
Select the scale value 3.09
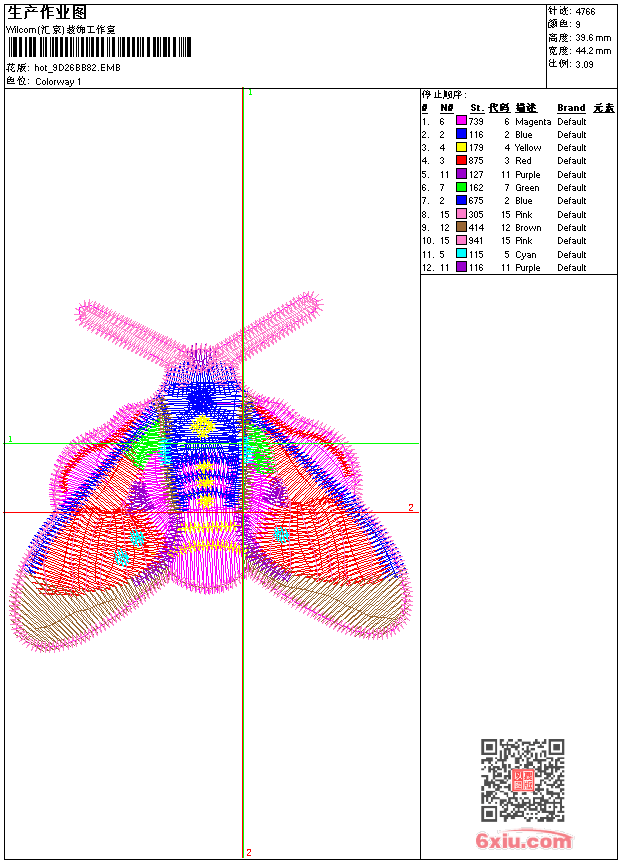584,64
